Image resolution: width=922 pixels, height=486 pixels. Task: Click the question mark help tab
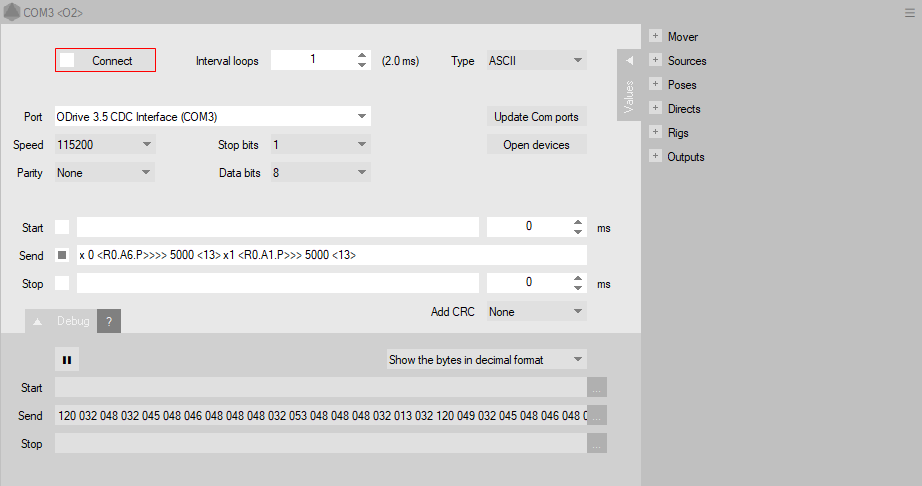(x=109, y=321)
